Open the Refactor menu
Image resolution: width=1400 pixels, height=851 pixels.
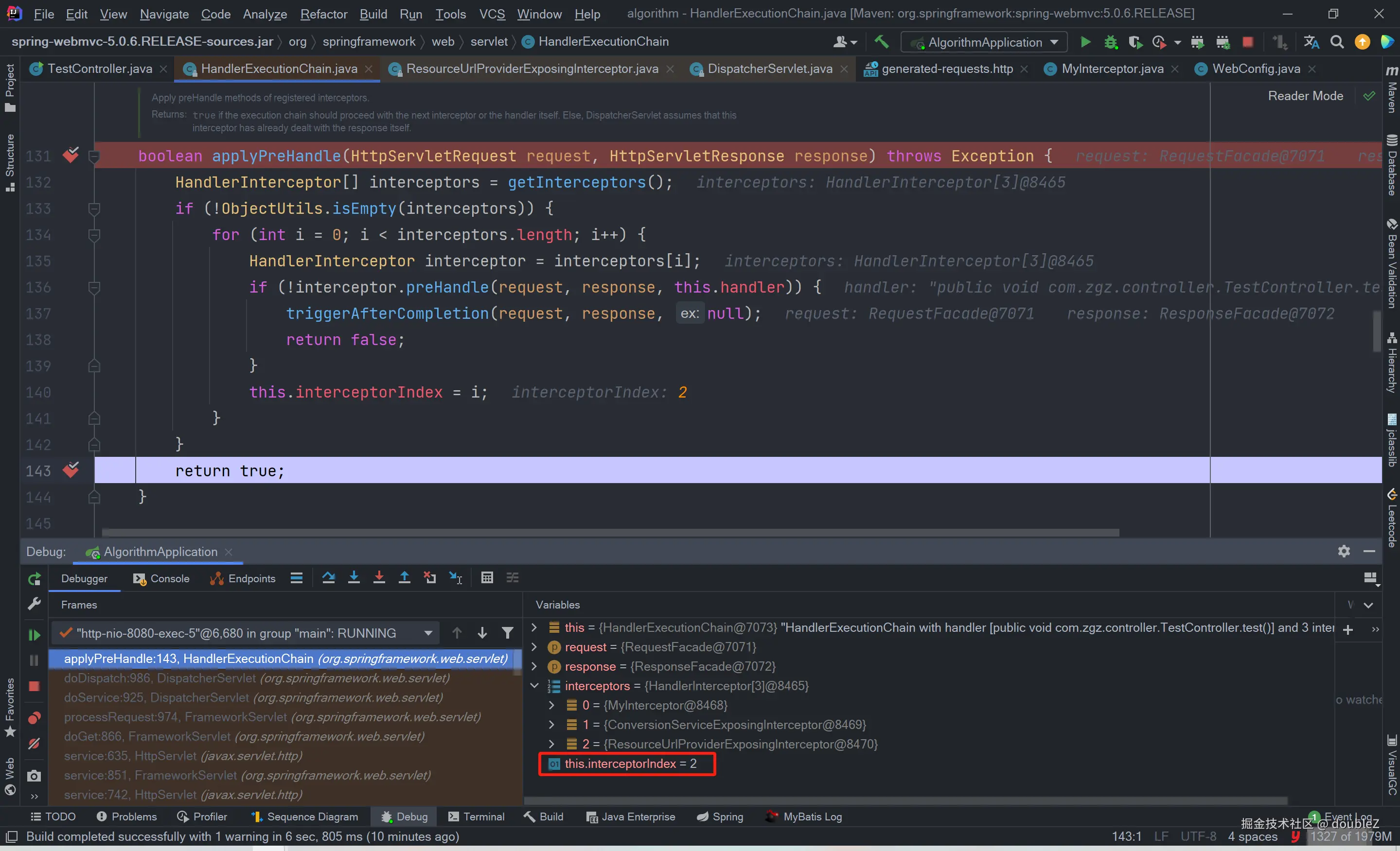(x=323, y=14)
